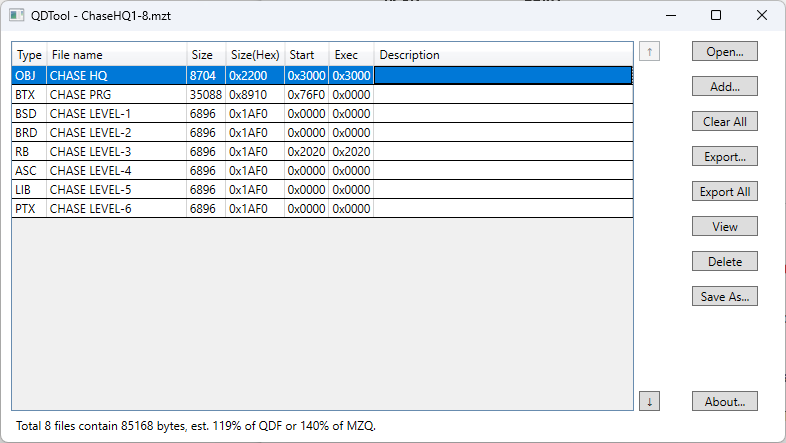Click the Save As... button
This screenshot has width=786, height=443.
[x=724, y=296]
